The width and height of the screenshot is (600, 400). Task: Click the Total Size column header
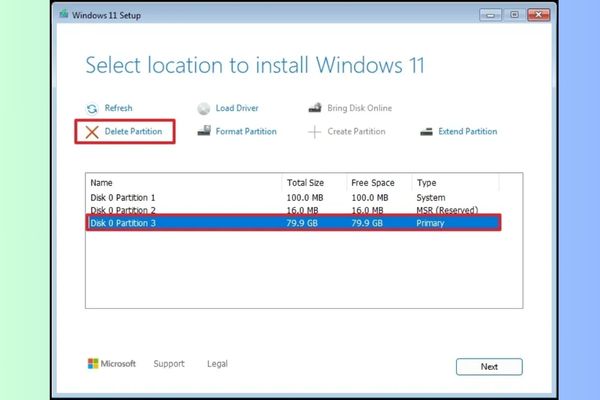tap(315, 183)
